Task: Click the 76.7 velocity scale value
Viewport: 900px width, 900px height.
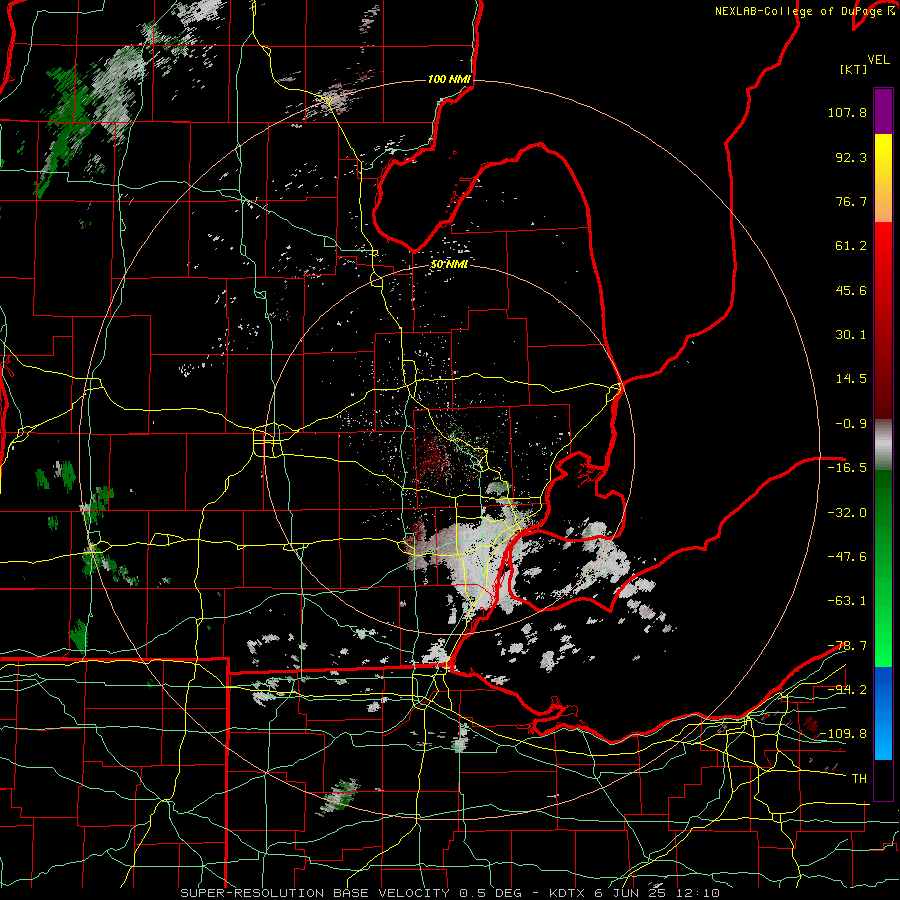Action: coord(851,201)
